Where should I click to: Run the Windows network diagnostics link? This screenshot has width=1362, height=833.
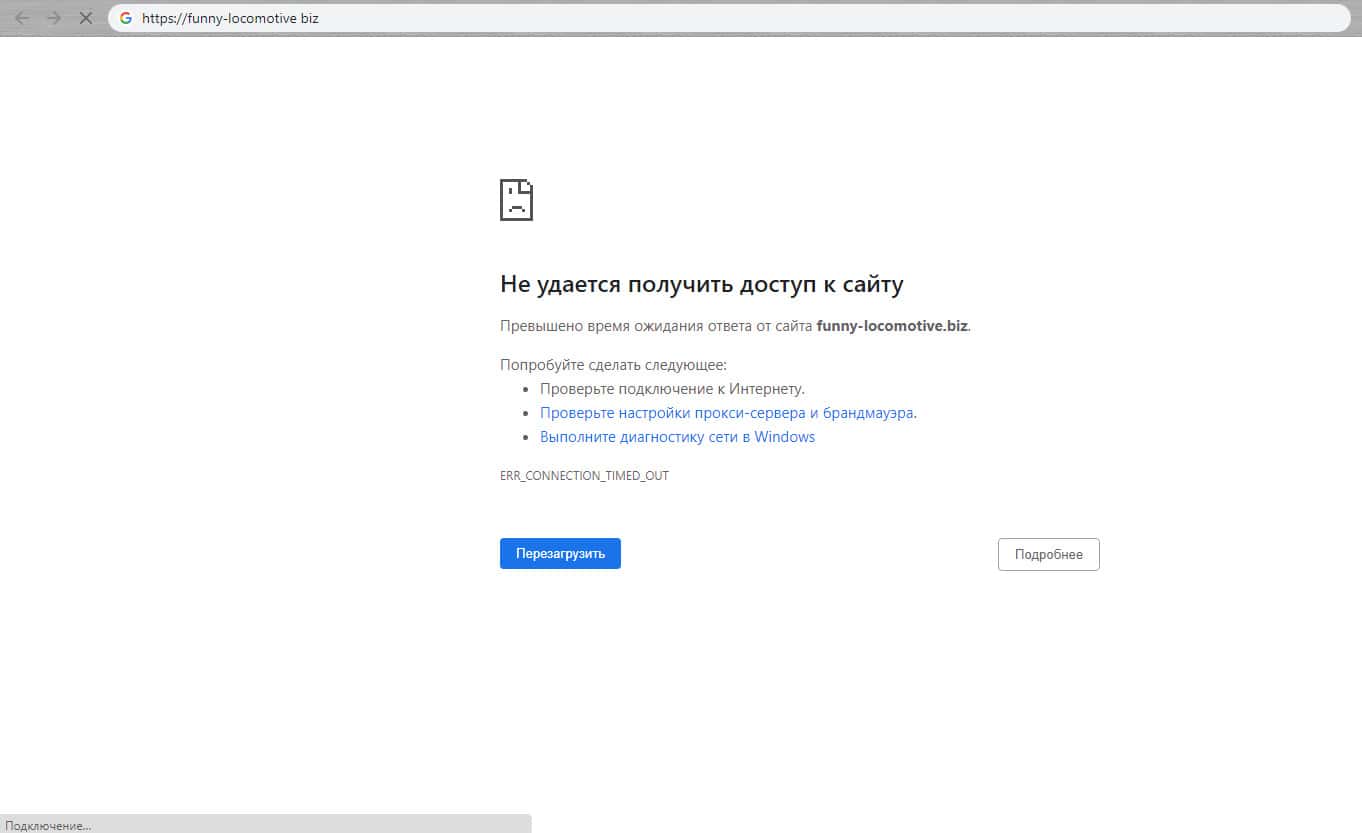point(677,437)
